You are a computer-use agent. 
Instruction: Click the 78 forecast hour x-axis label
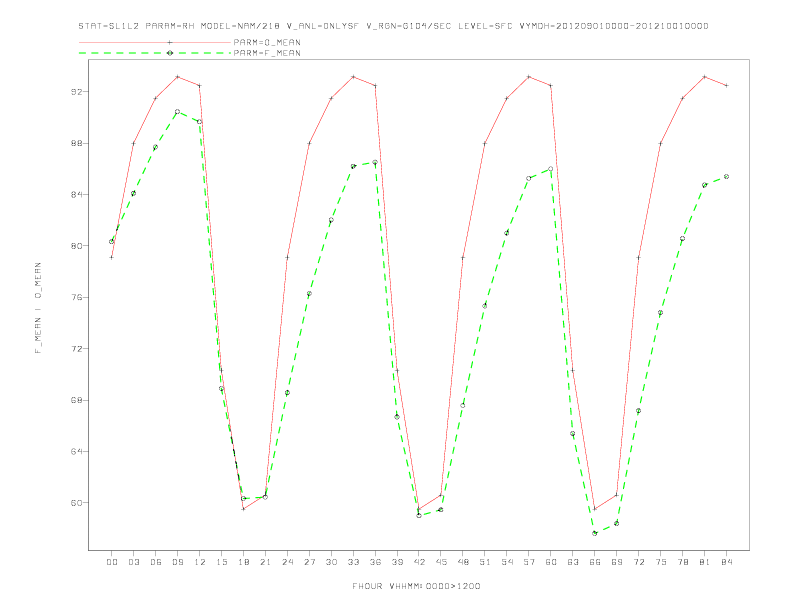[x=682, y=562]
